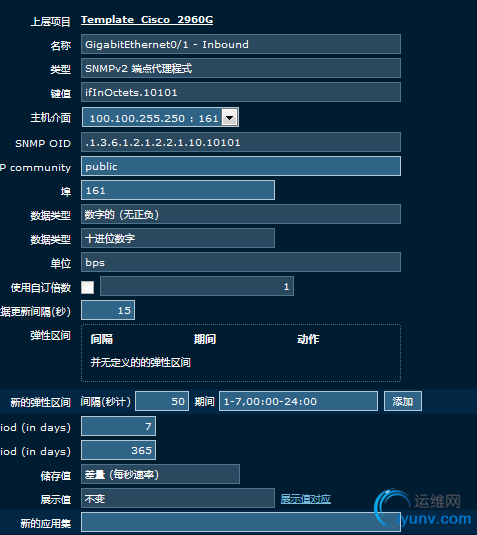Image resolution: width=477 pixels, height=535 pixels.
Task: Click the days field showing 7
Action: [x=118, y=426]
